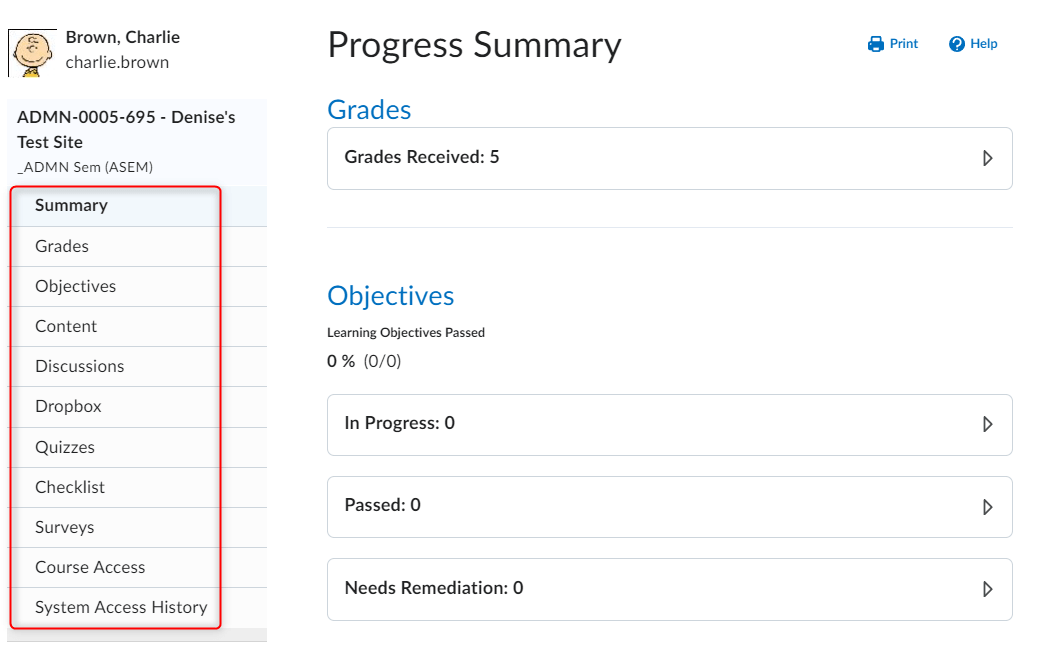Open the Grades sidebar item

point(62,246)
